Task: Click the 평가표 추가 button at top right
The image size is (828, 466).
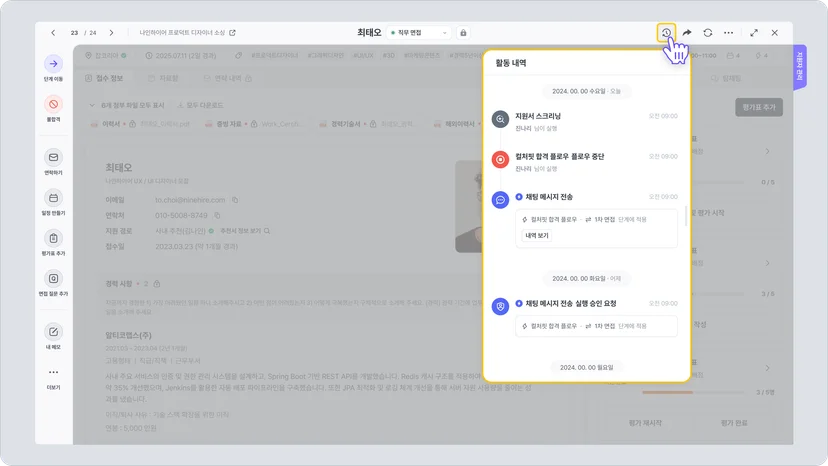Action: [x=759, y=107]
